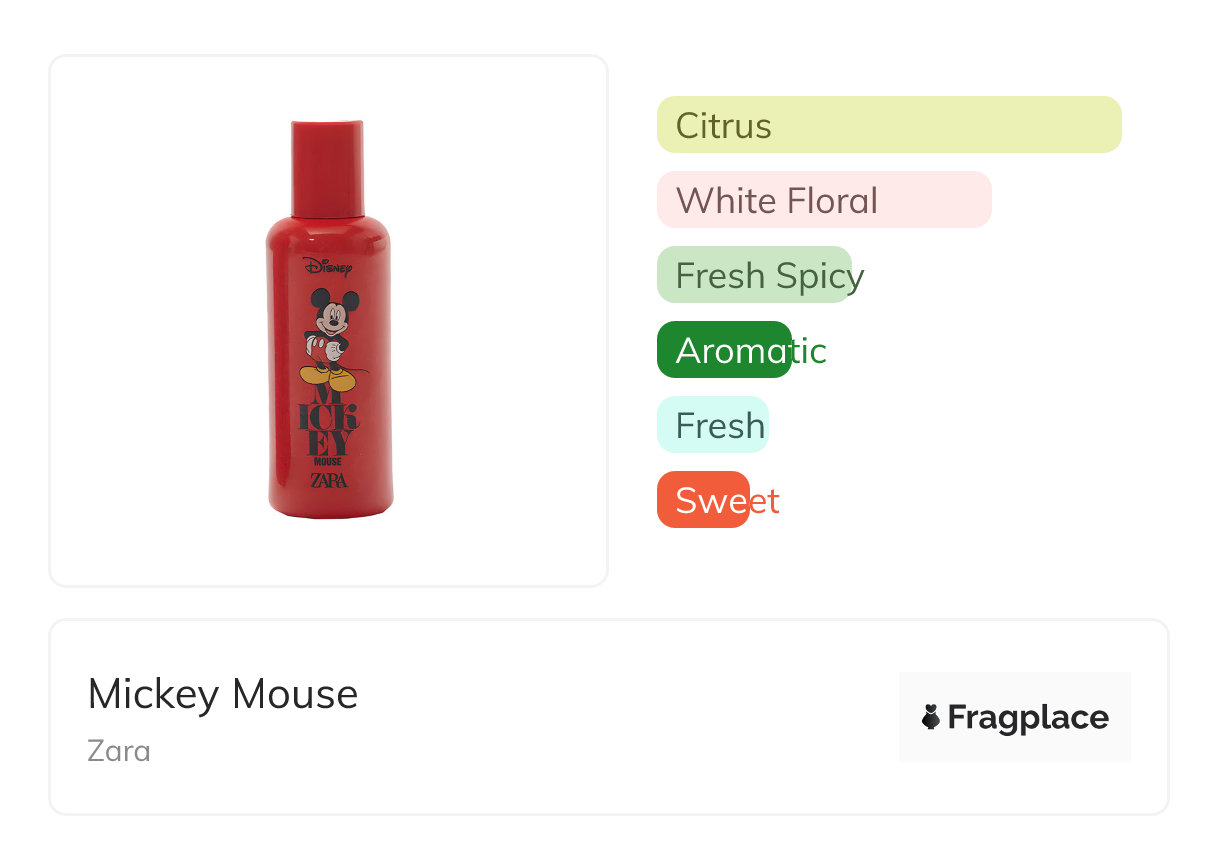The image size is (1218, 864).
Task: Click the ZARA logo on the bottle
Action: click(x=329, y=481)
